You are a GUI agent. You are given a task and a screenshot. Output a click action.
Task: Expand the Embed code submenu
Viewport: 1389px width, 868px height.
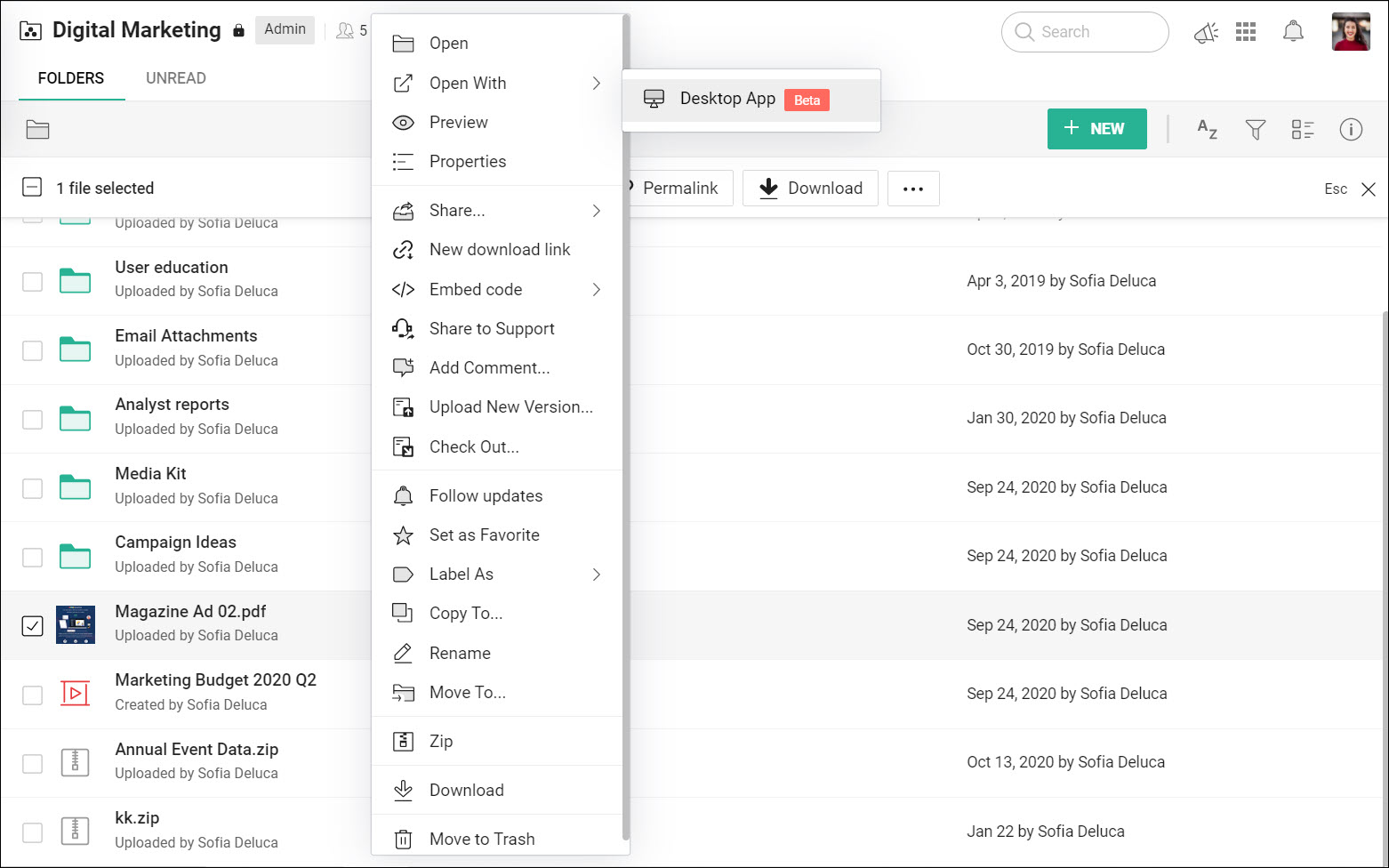[x=498, y=289]
